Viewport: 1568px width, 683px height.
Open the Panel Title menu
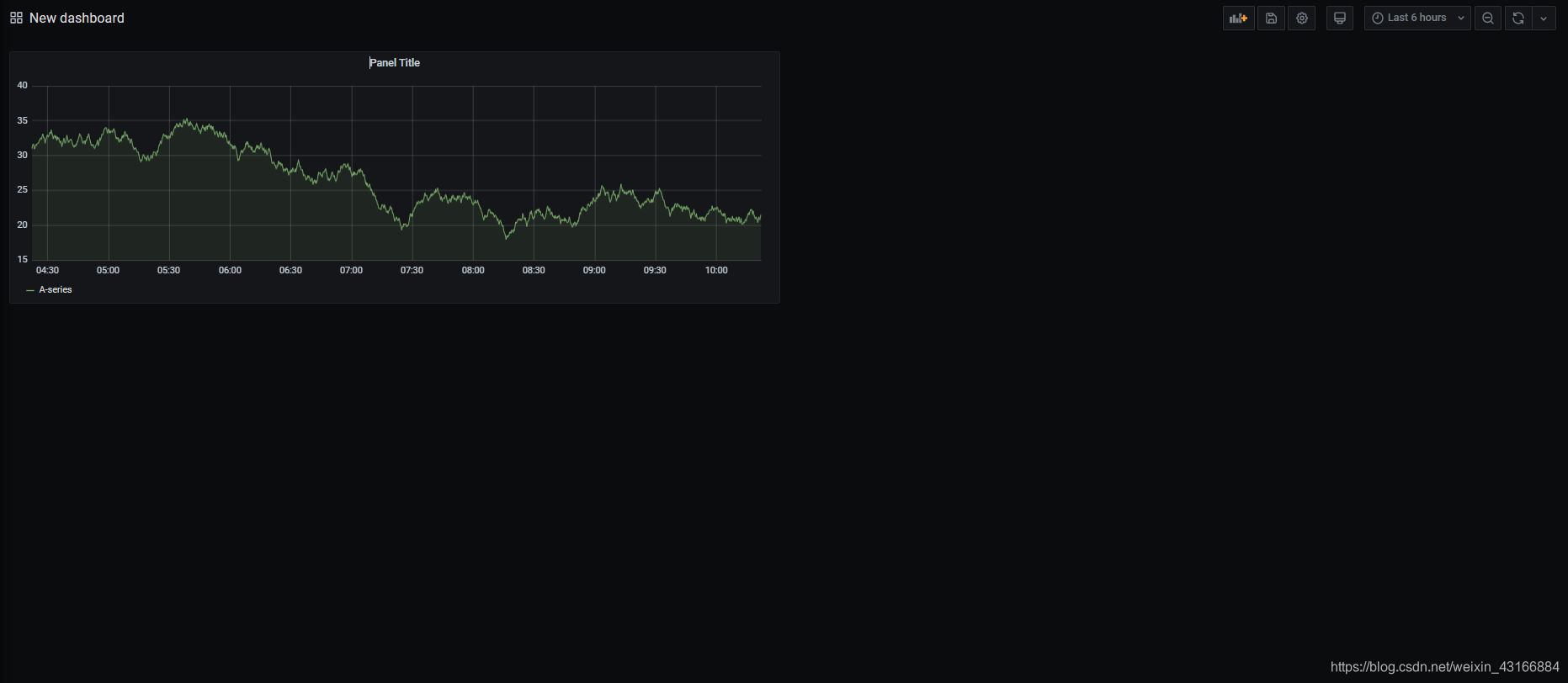pyautogui.click(x=395, y=63)
